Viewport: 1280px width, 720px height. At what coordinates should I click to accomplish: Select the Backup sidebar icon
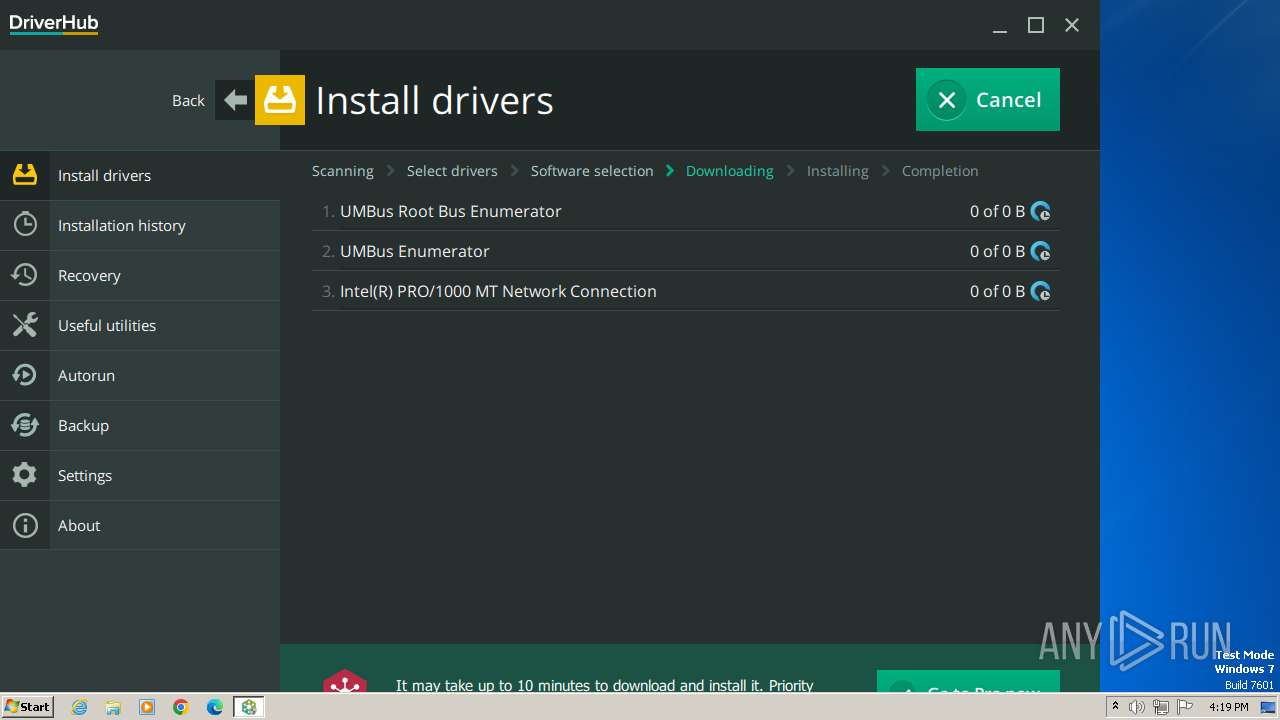coord(25,425)
